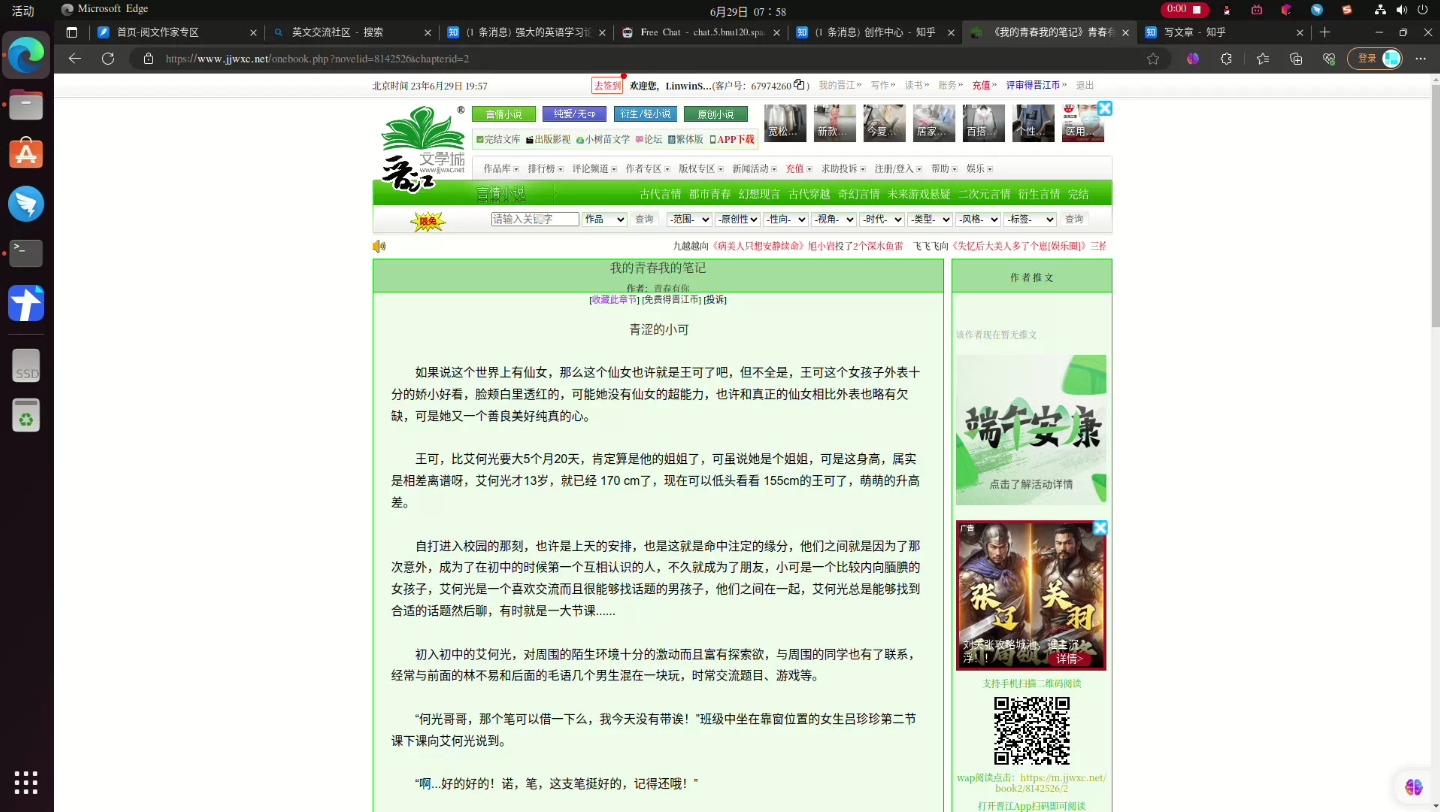The image size is (1440, 812).
Task: Open the power menu icon
Action: 1421,10
